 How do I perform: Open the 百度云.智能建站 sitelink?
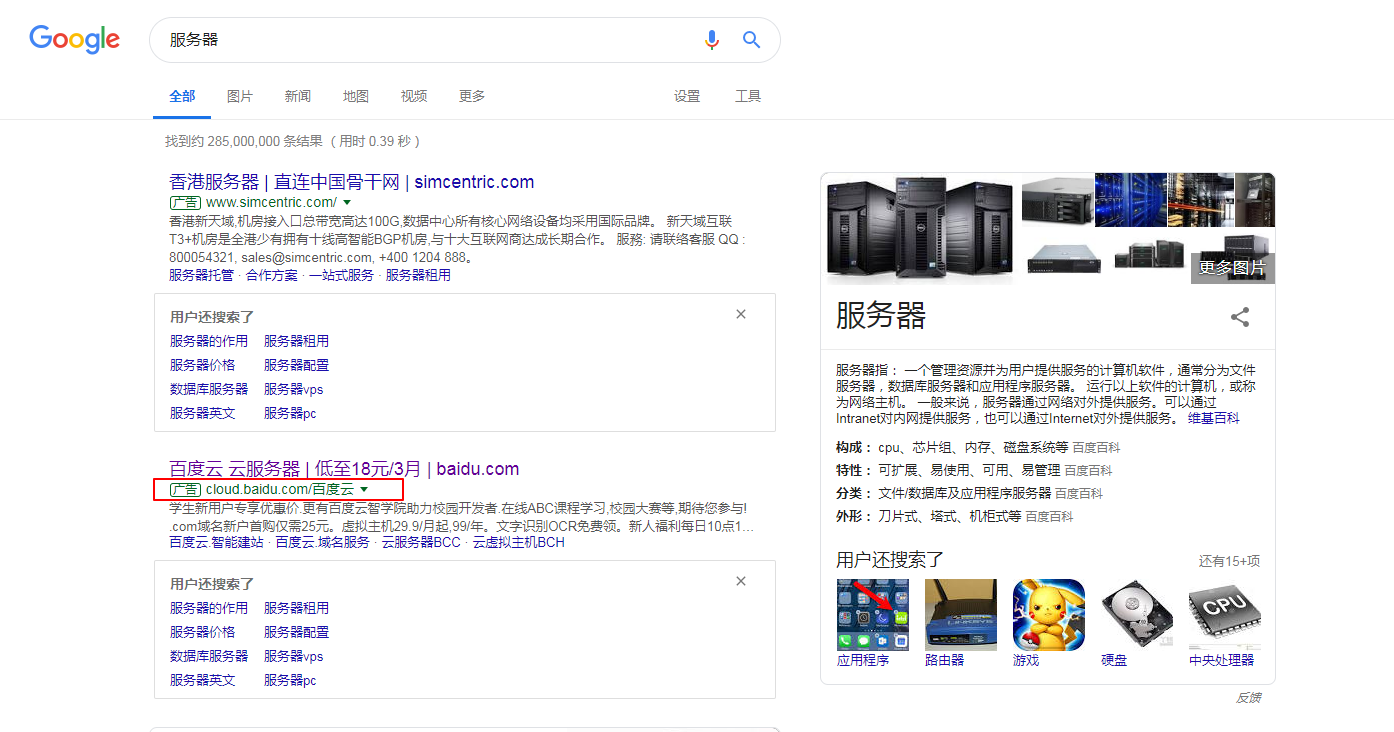(216, 542)
